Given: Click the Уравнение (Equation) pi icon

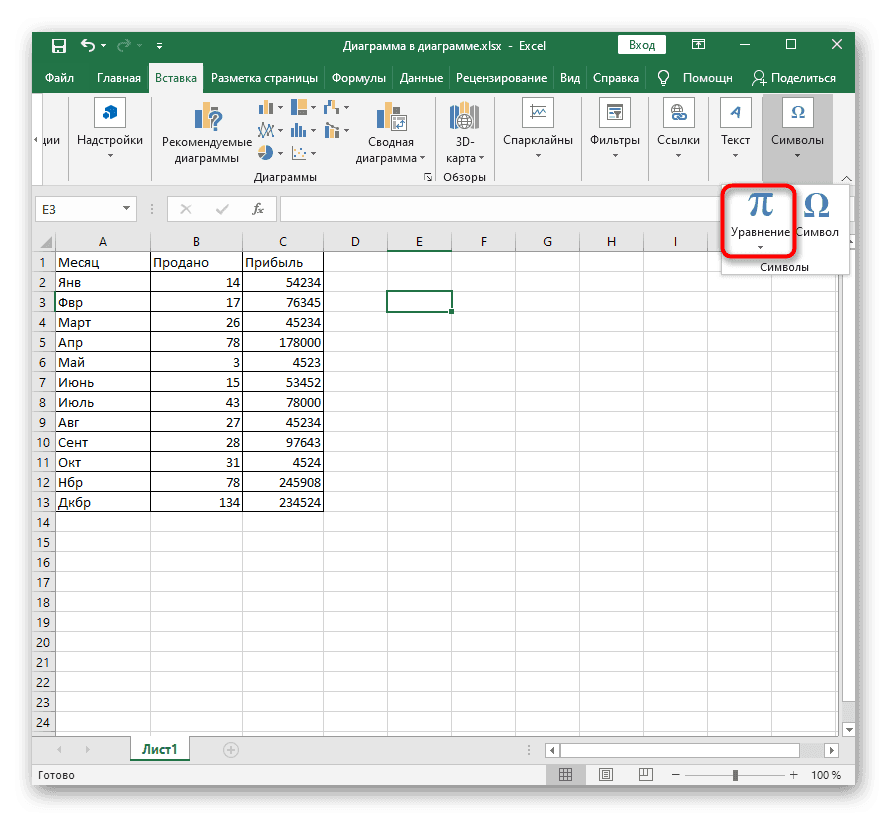Looking at the screenshot, I should click(760, 205).
